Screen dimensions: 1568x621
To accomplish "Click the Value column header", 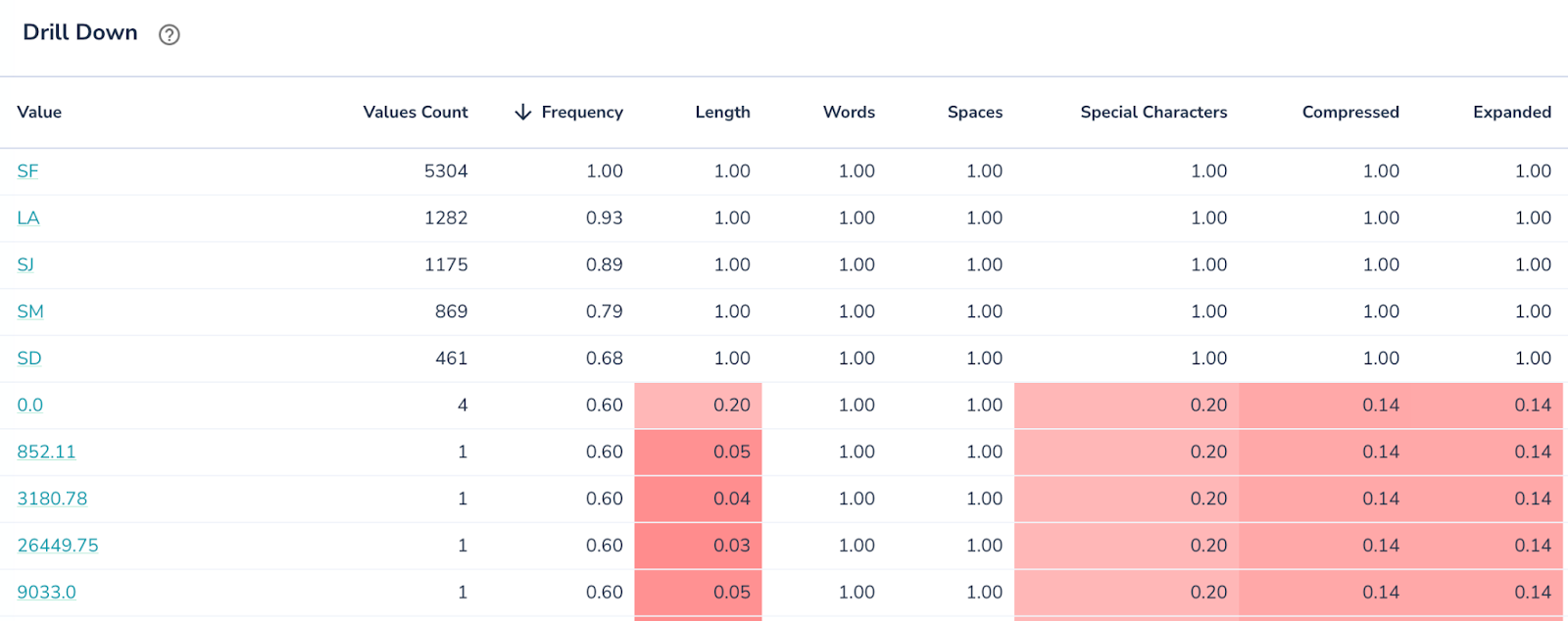I will tap(39, 113).
